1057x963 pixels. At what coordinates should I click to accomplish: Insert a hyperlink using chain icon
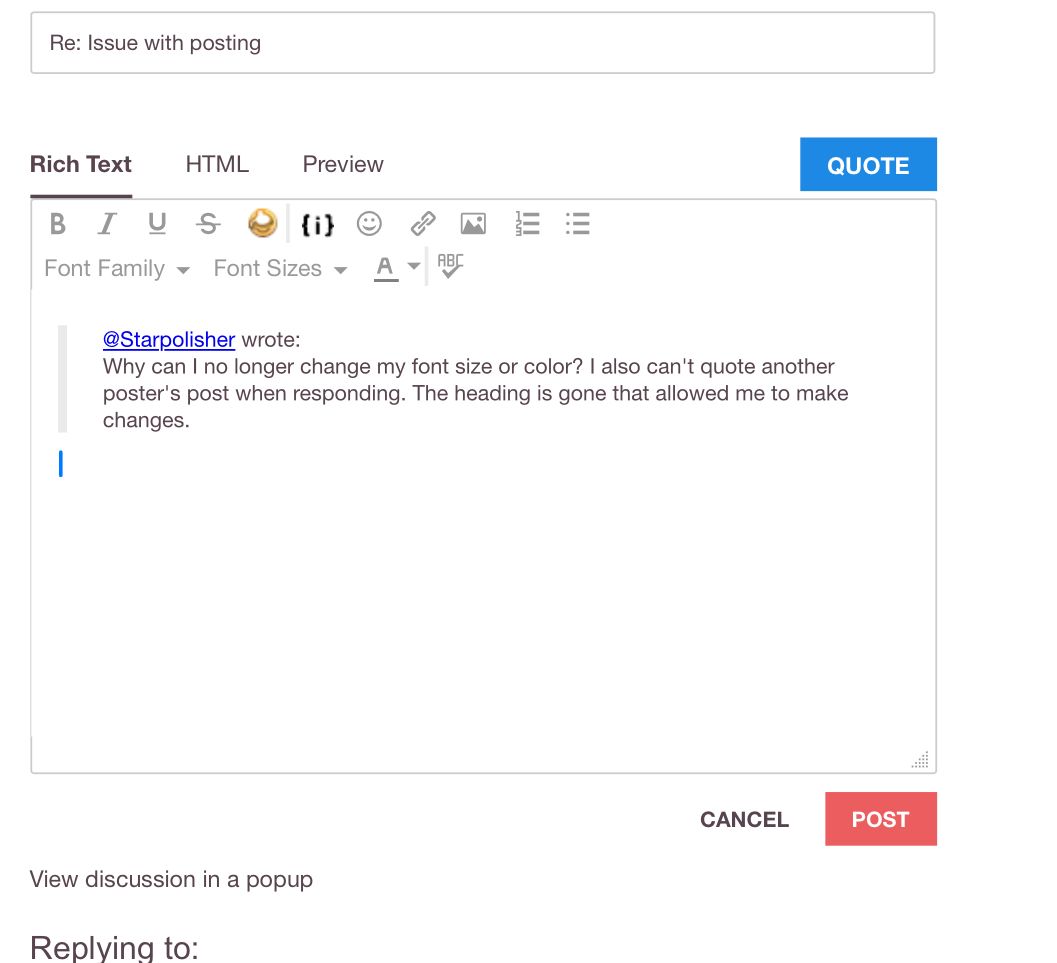423,224
